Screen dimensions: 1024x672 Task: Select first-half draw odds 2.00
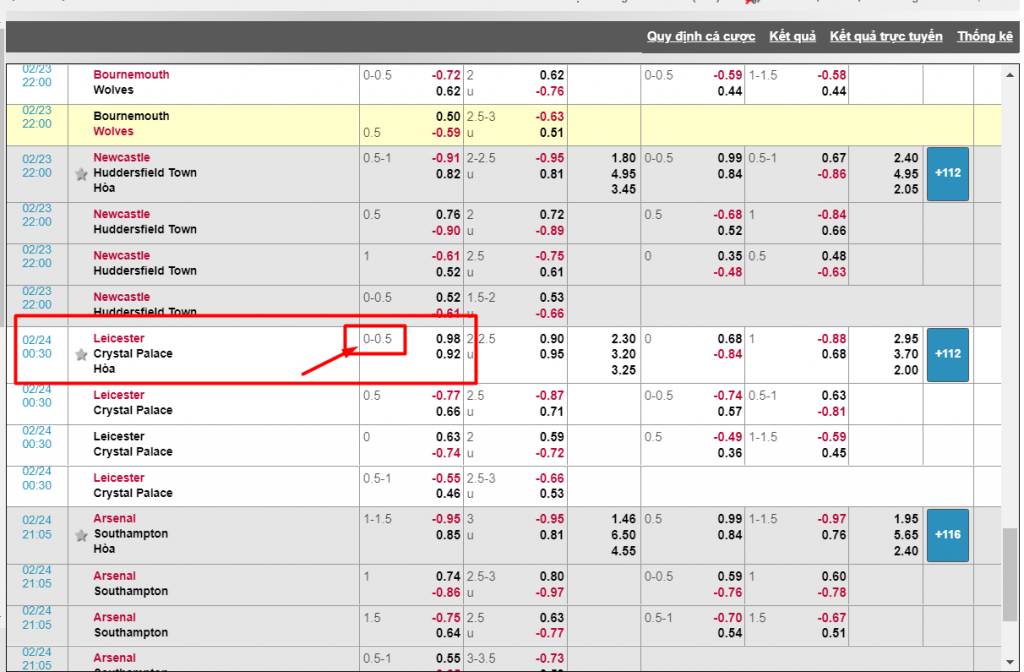tap(906, 370)
